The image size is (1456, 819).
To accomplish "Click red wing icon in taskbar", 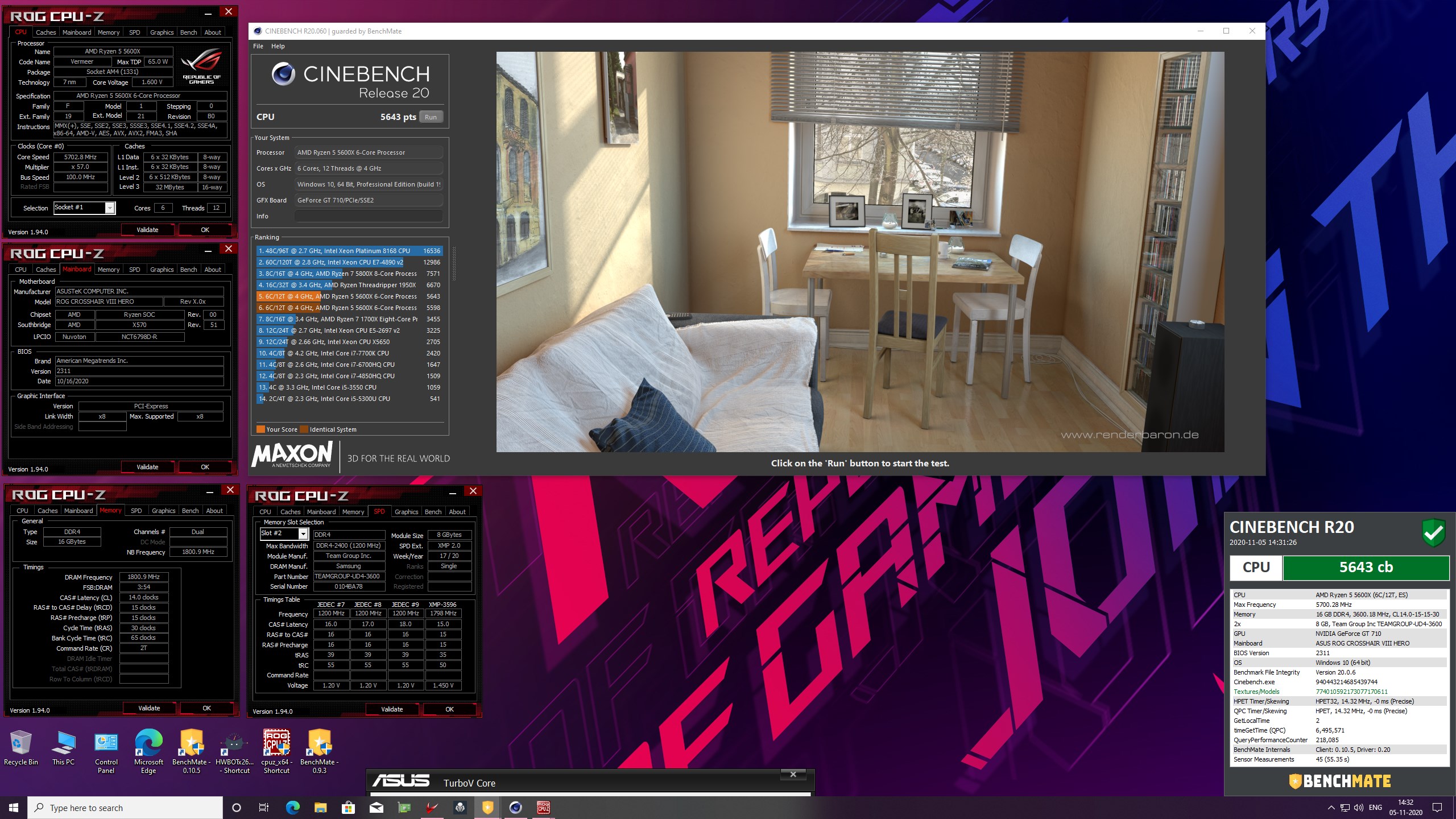I will [x=432, y=808].
